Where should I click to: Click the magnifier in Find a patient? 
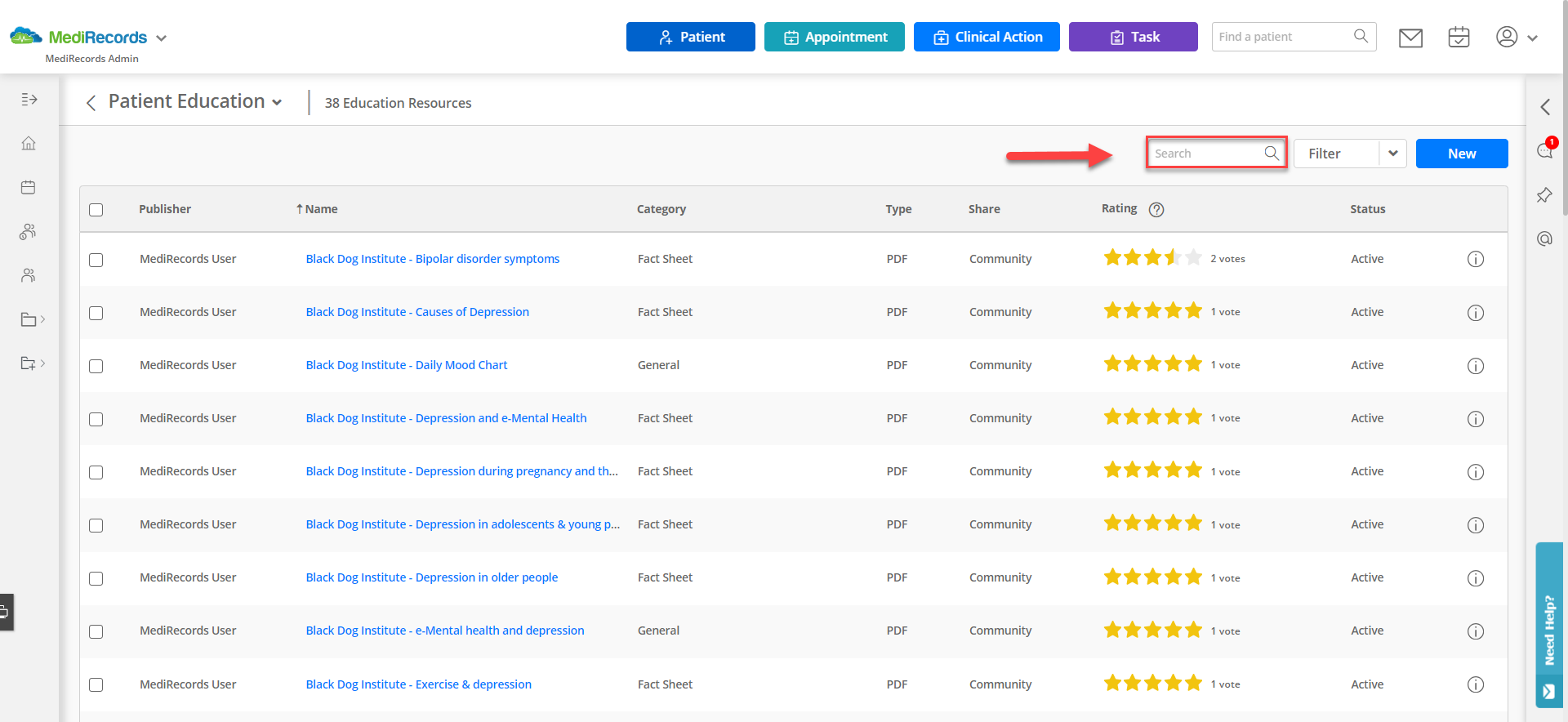pyautogui.click(x=1361, y=37)
